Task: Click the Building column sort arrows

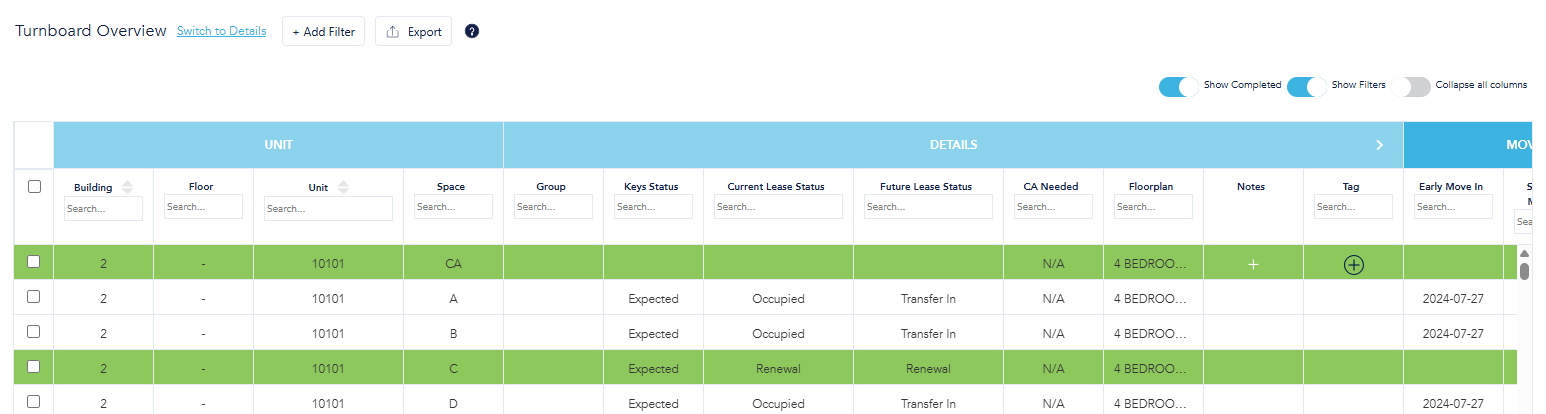Action: click(127, 187)
